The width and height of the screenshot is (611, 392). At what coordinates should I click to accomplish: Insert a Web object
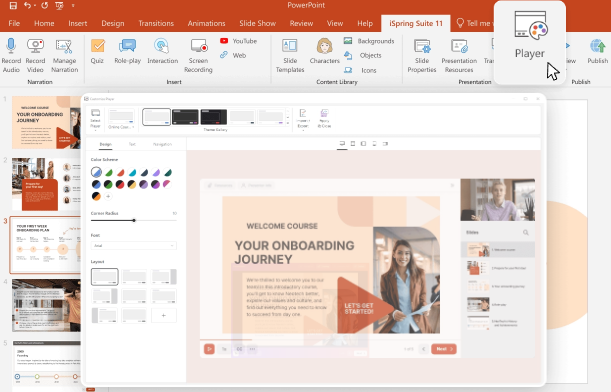tap(233, 55)
